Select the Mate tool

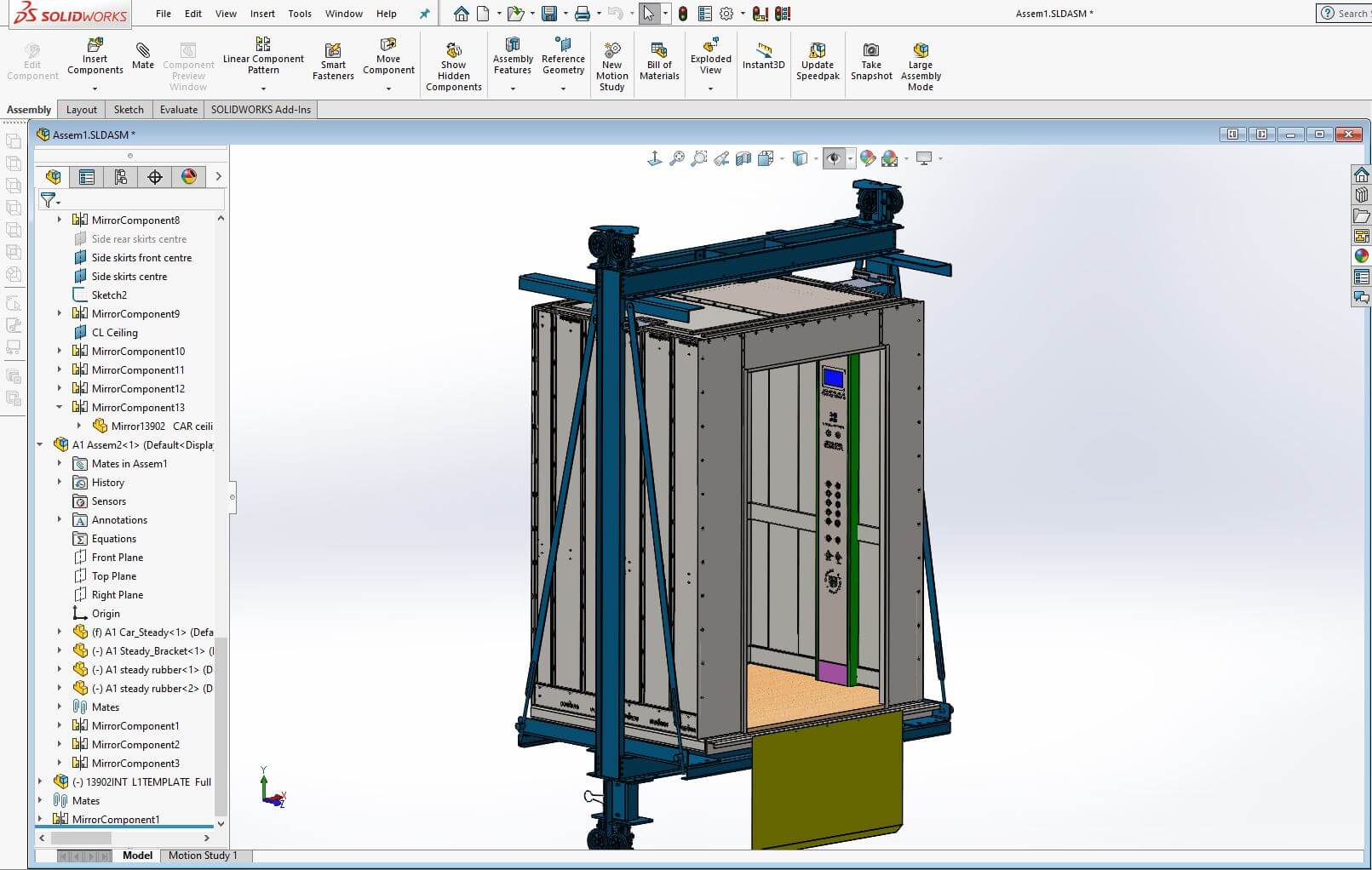[x=143, y=54]
